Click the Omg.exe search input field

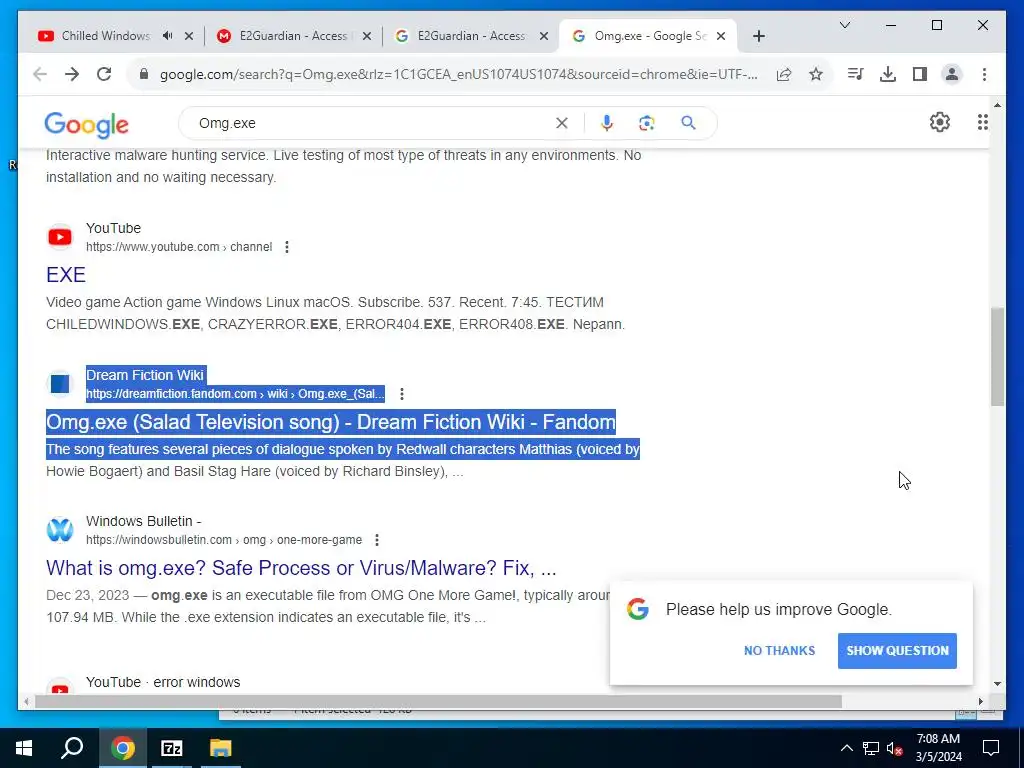coord(372,123)
